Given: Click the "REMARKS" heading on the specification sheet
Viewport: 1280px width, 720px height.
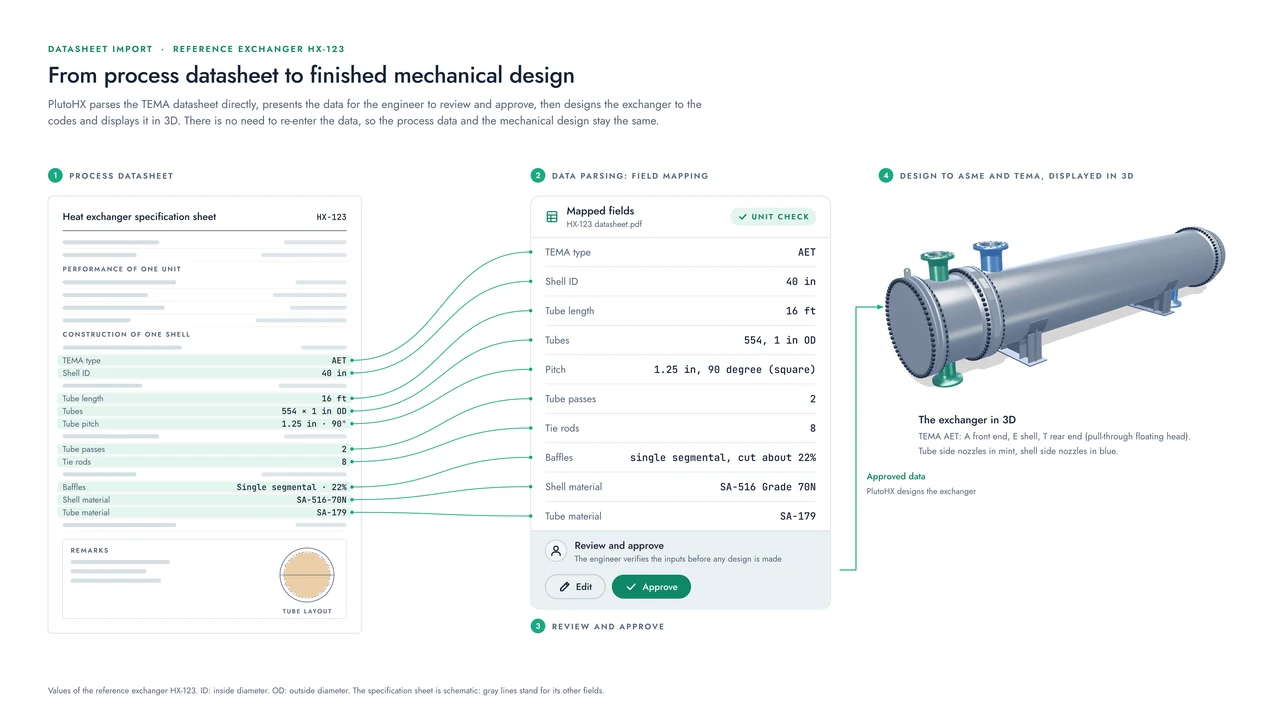Looking at the screenshot, I should click(x=90, y=551).
